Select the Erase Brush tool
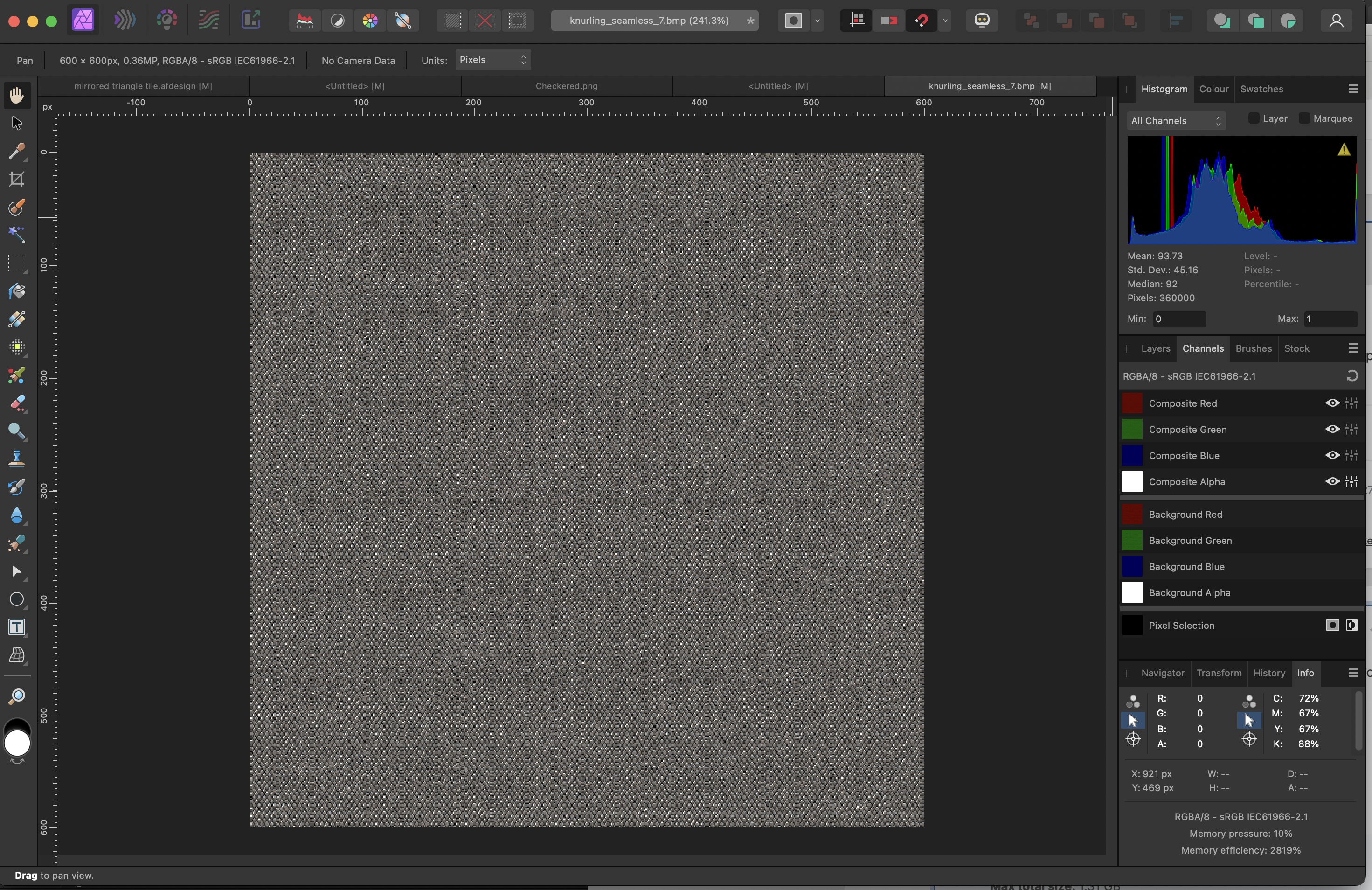Screen dimensions: 1372x890 (x=17, y=403)
